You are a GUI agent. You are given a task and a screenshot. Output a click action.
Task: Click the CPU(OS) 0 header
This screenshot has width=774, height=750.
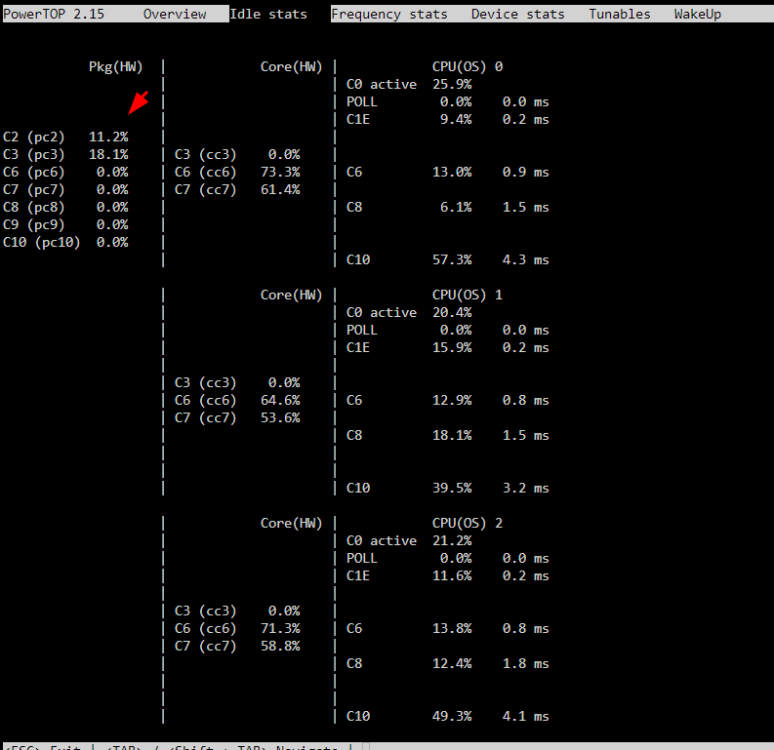pyautogui.click(x=467, y=67)
